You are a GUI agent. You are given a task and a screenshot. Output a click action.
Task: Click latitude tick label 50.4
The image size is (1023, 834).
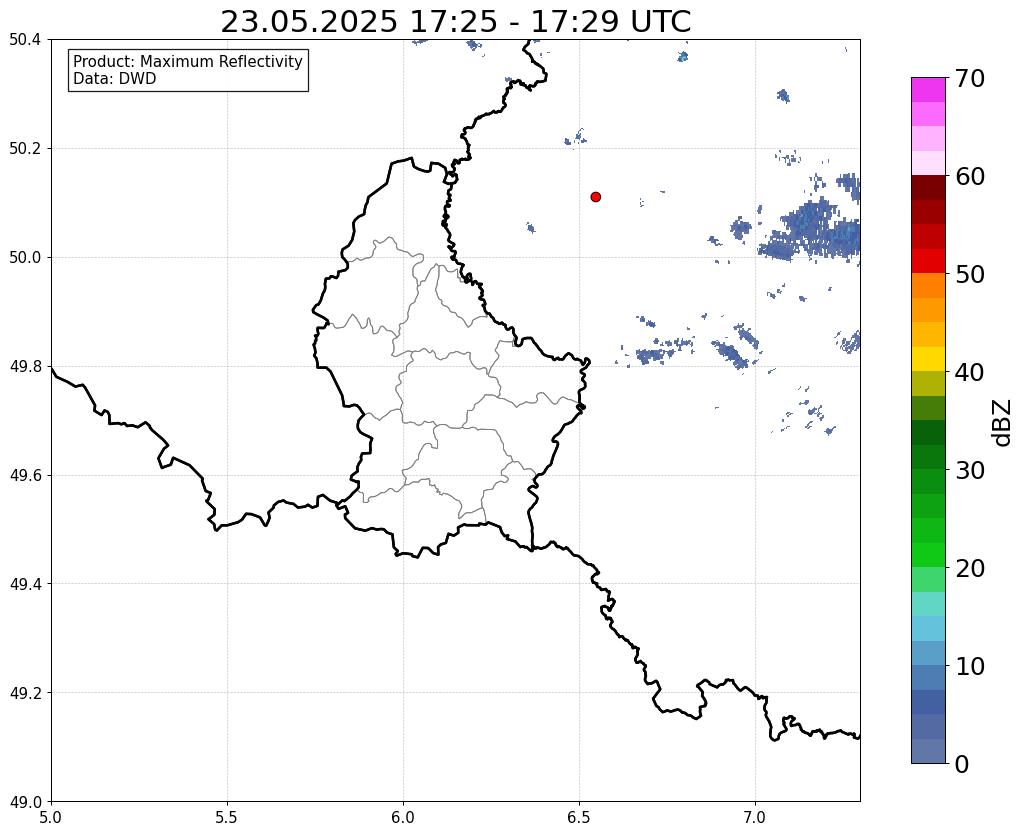click(x=25, y=40)
